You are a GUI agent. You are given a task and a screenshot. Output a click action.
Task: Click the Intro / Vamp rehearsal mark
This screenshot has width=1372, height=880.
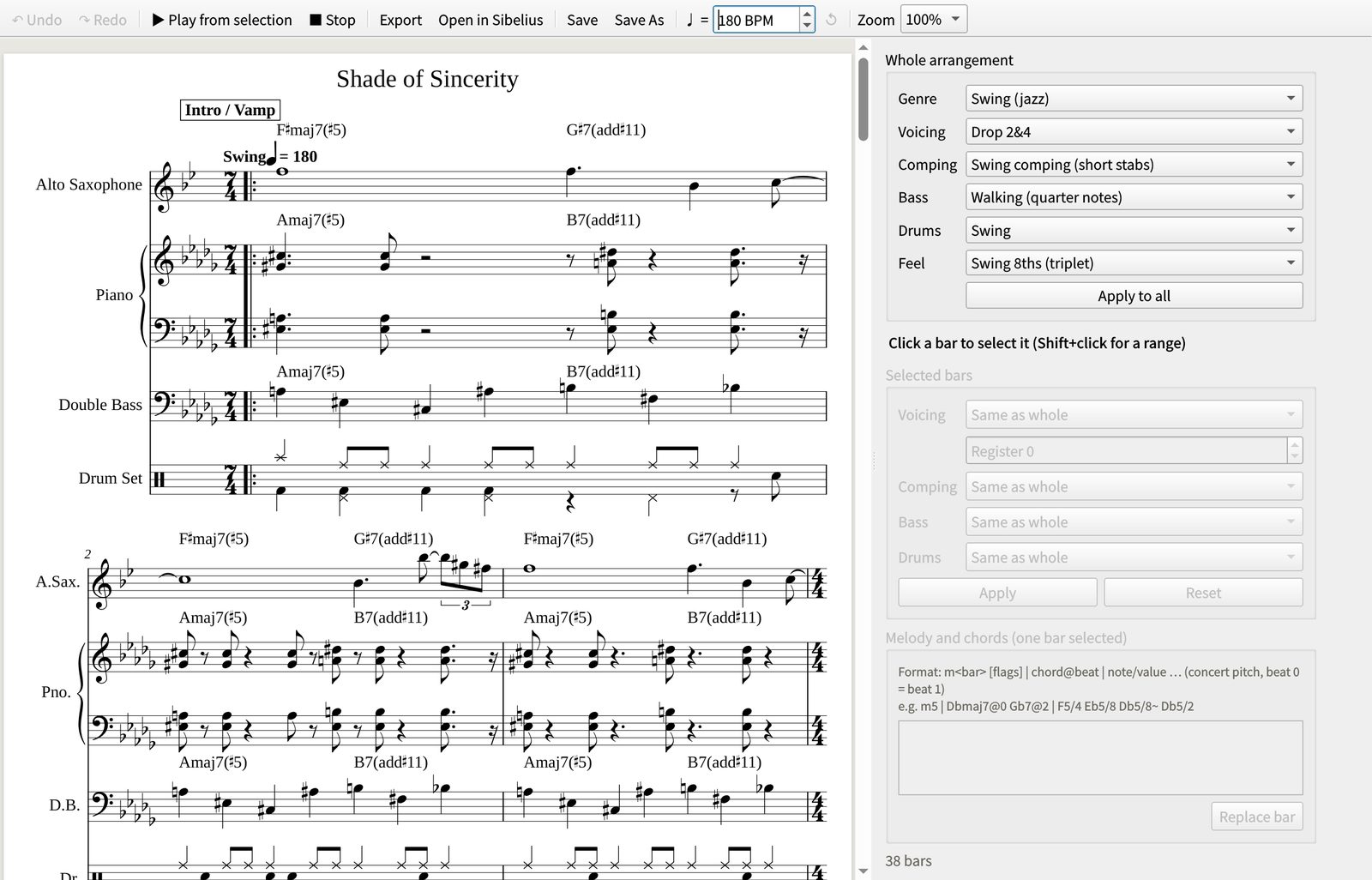tap(230, 110)
